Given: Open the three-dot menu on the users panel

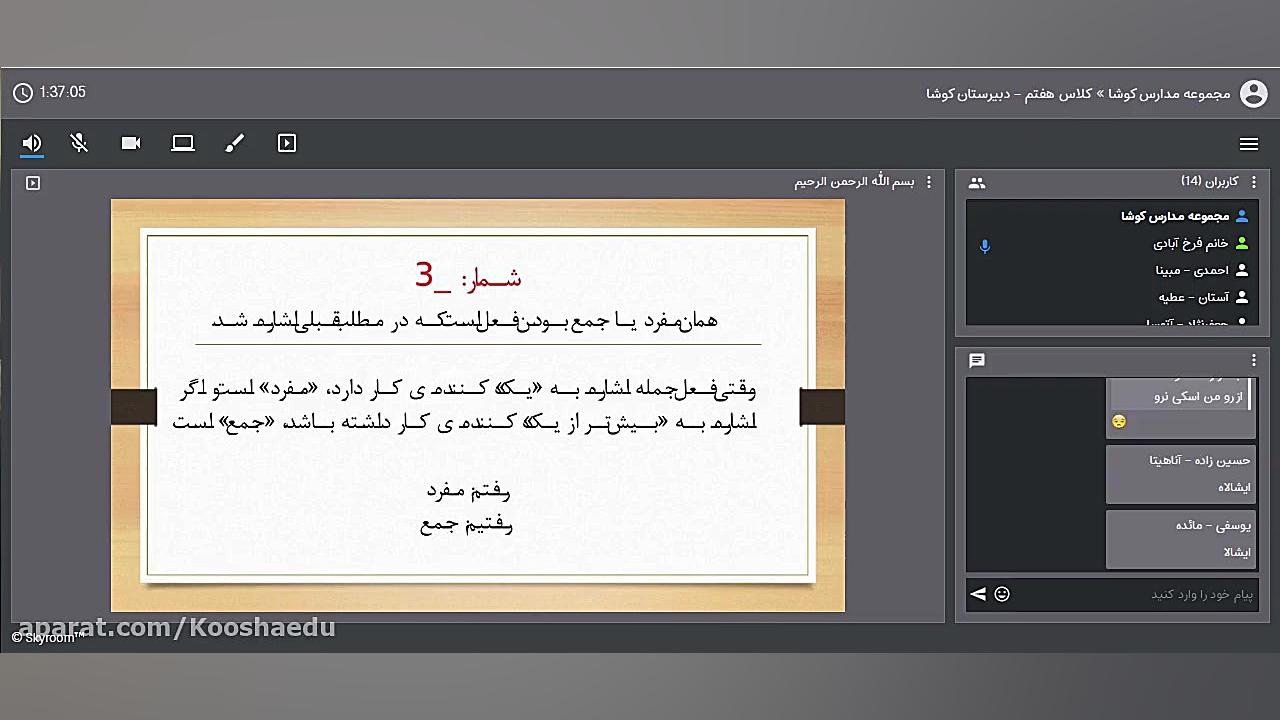Looking at the screenshot, I should [x=1253, y=182].
